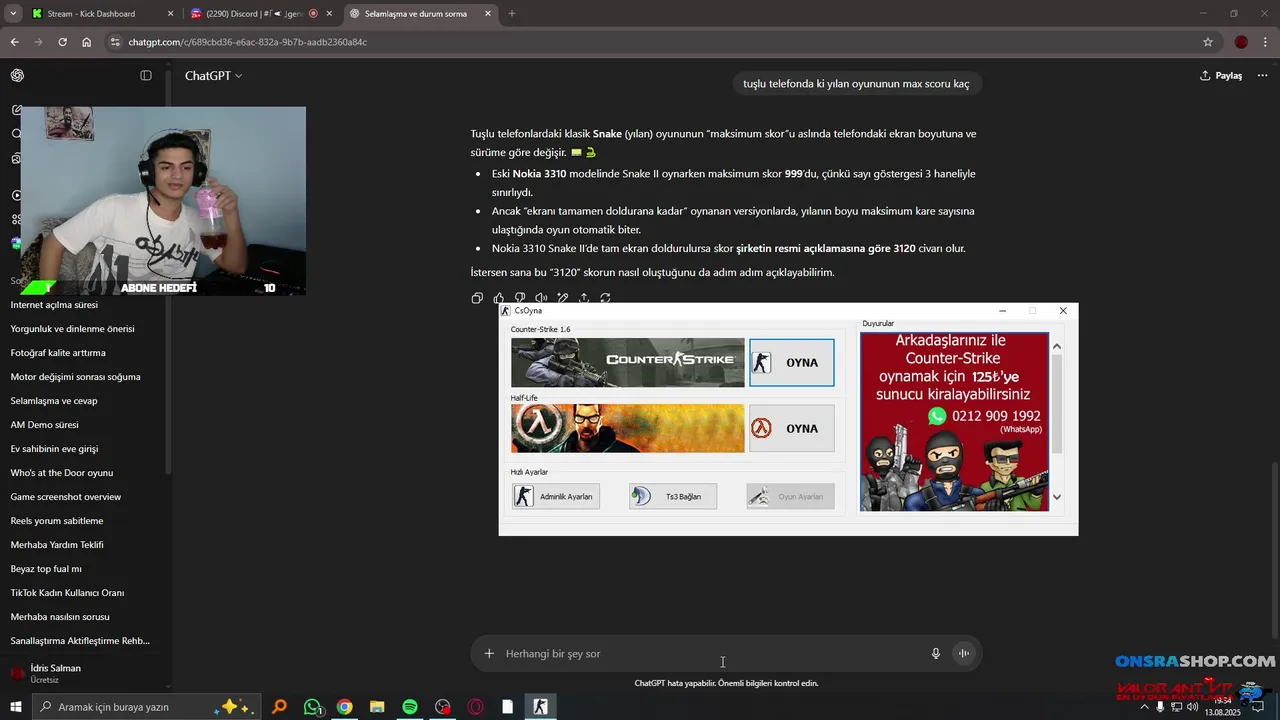This screenshot has height=720, width=1280.
Task: Play the response aloud with the speaker icon
Action: click(x=541, y=298)
